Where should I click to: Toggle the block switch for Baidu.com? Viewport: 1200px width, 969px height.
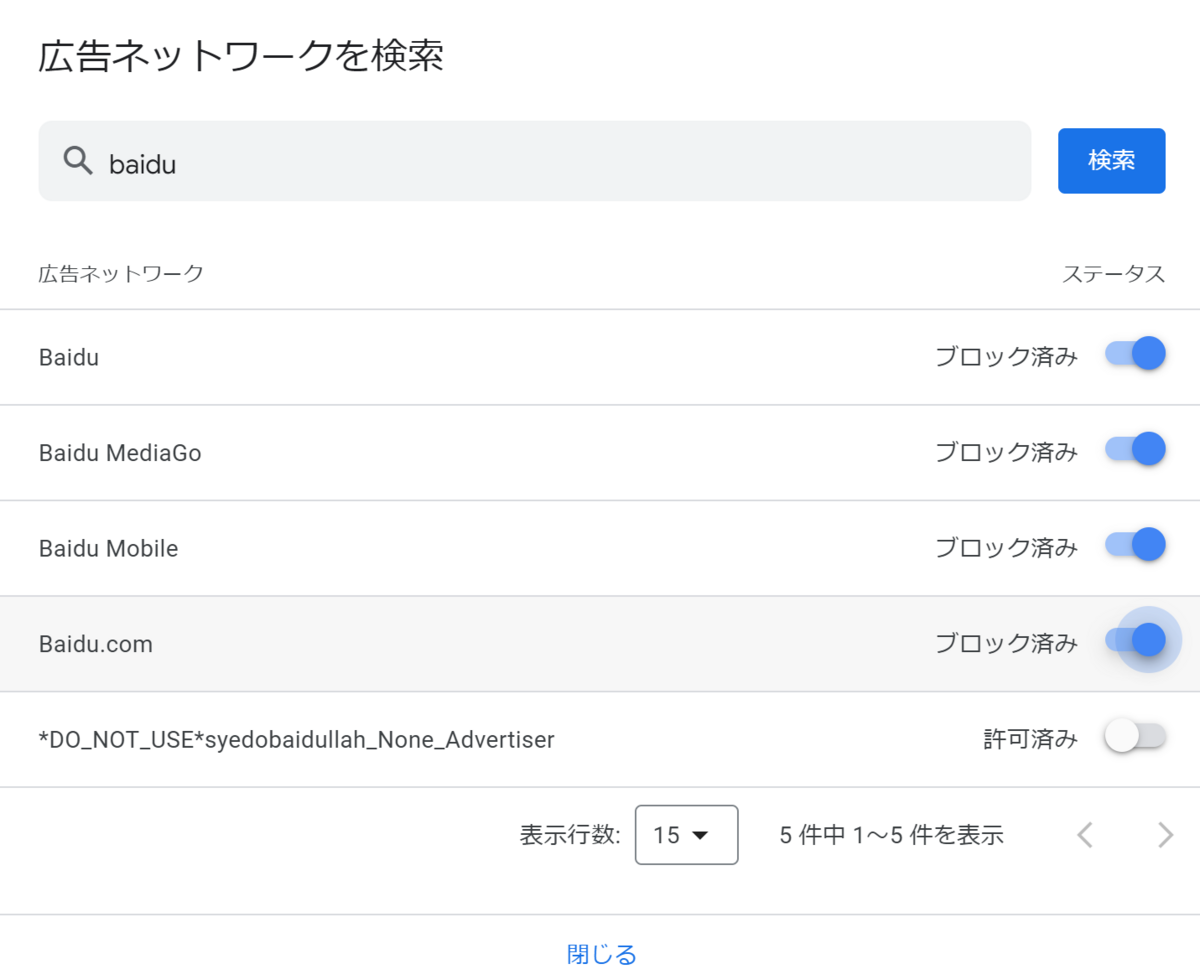click(1135, 640)
